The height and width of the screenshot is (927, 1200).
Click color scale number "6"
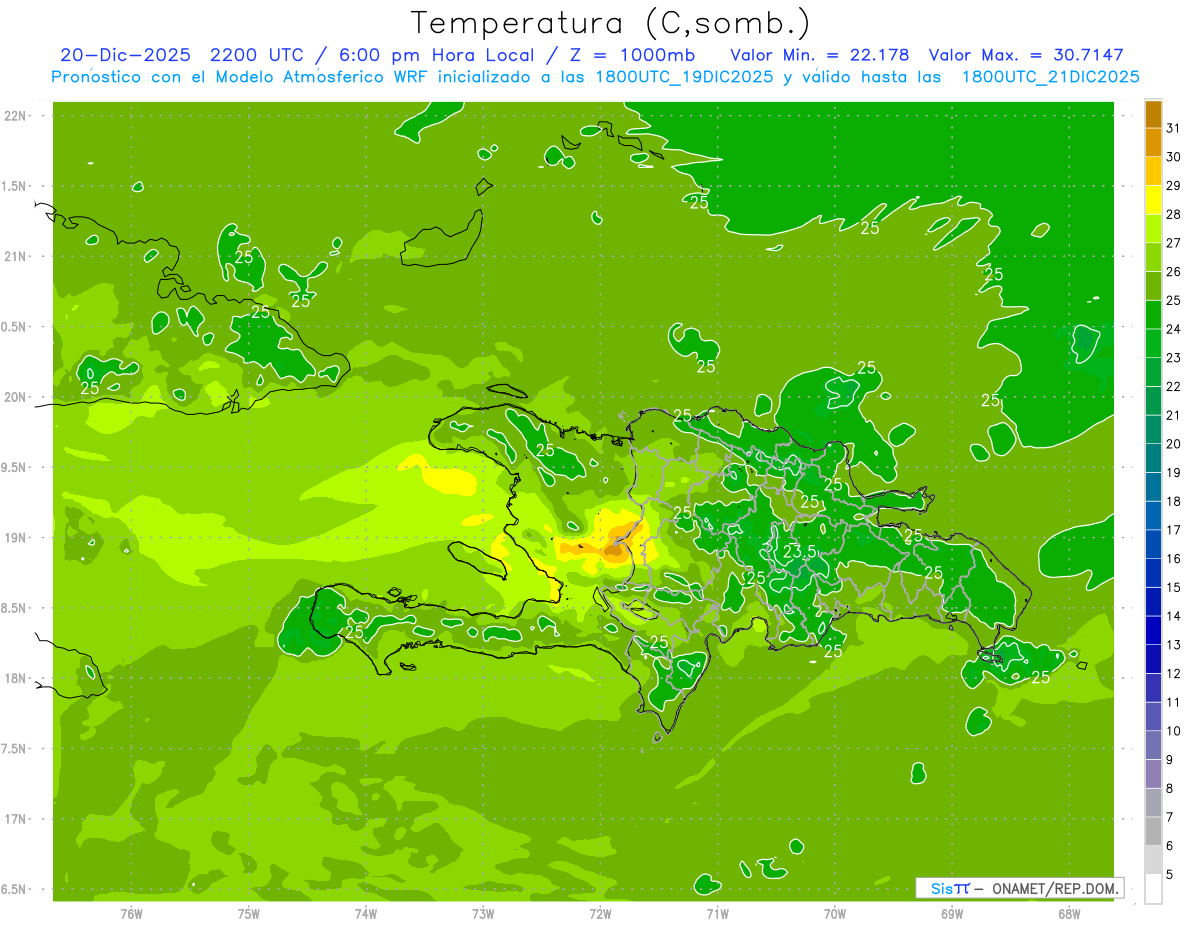point(1170,846)
